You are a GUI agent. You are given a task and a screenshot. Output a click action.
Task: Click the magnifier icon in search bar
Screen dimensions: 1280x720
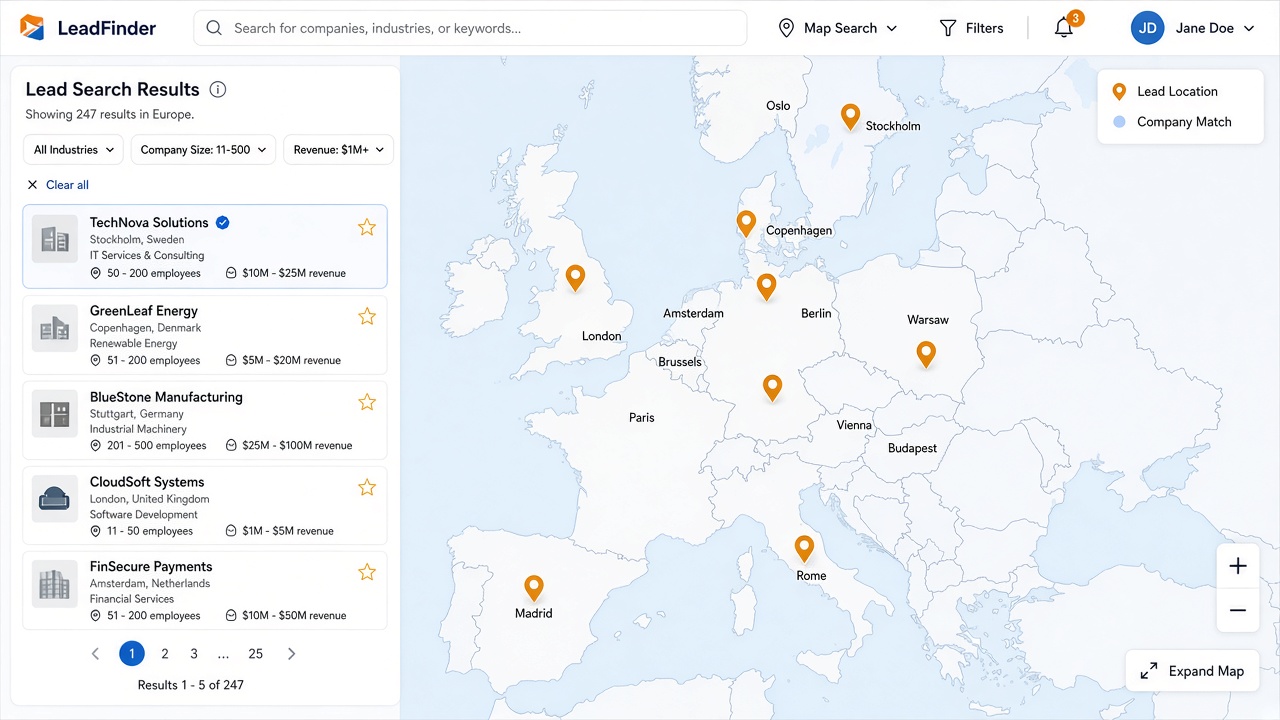(x=214, y=28)
